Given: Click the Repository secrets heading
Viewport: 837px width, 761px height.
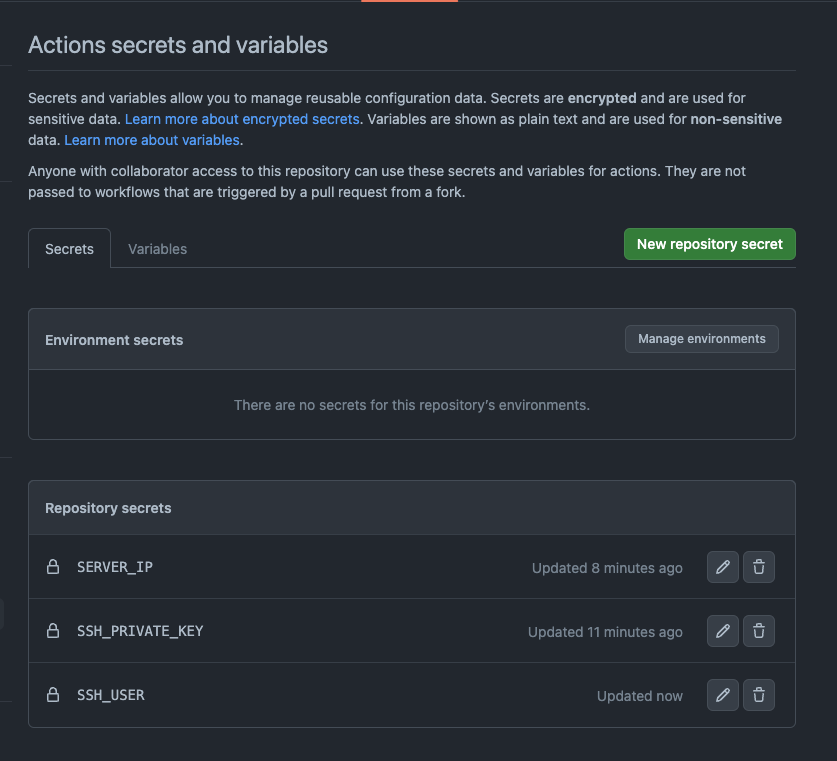Looking at the screenshot, I should 108,508.
